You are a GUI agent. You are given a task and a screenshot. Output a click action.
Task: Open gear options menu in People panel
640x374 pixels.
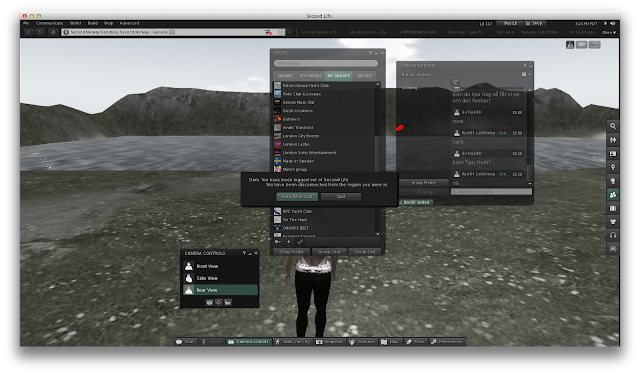(x=278, y=242)
